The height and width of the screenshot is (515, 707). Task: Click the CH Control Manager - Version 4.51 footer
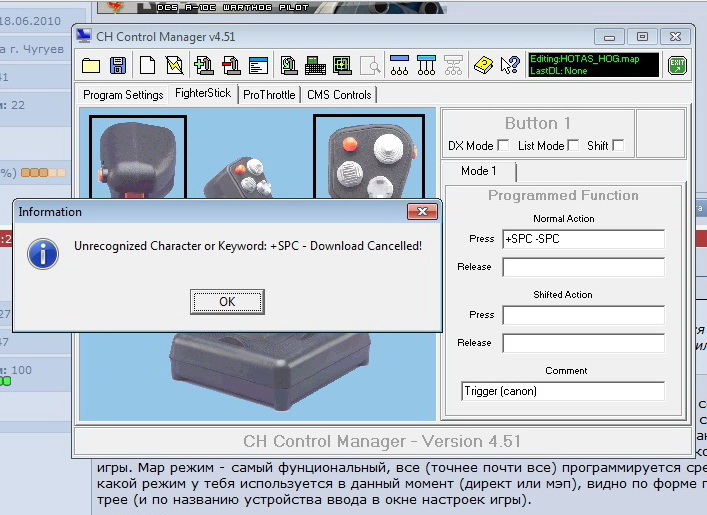pos(382,441)
